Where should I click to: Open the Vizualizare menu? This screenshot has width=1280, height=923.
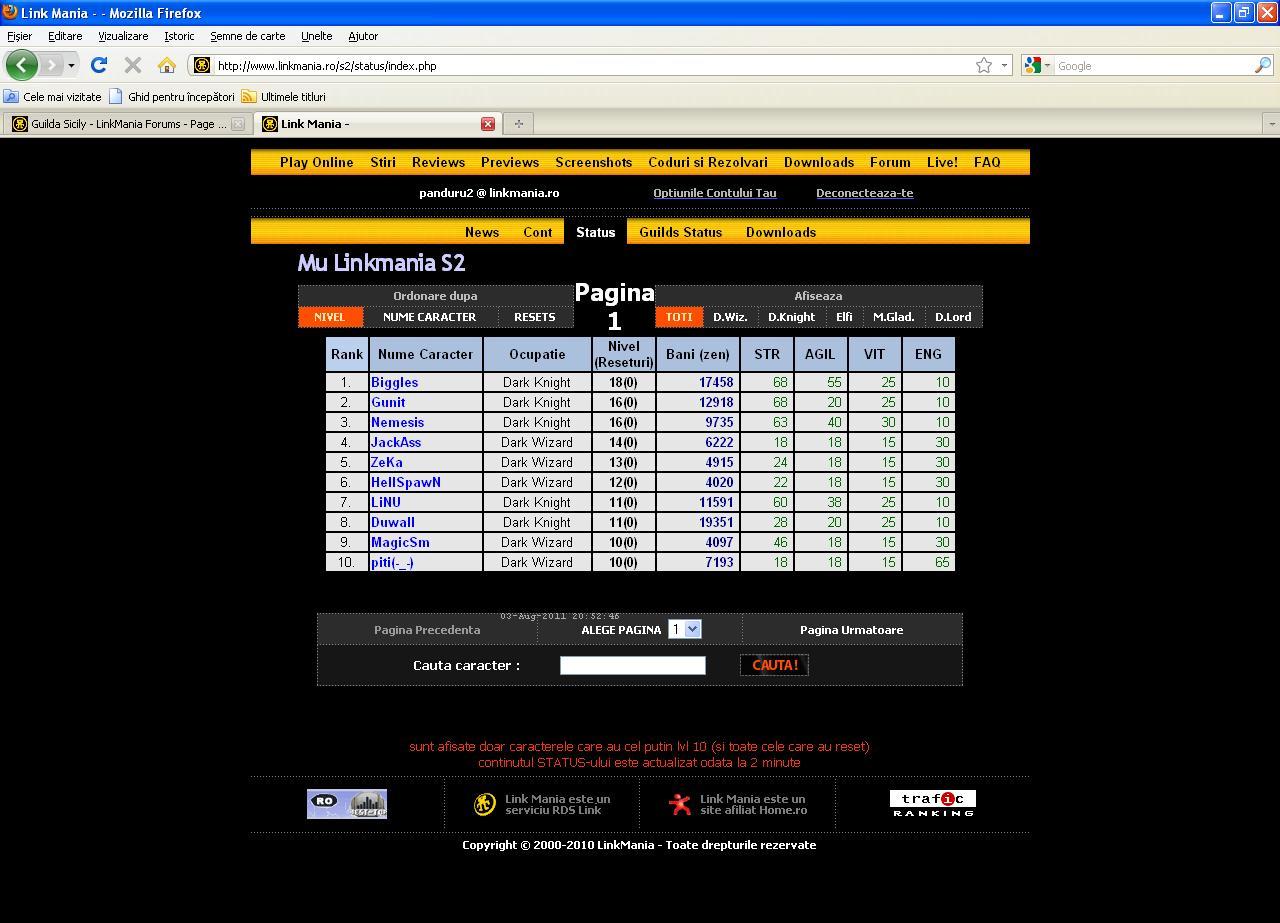point(123,36)
